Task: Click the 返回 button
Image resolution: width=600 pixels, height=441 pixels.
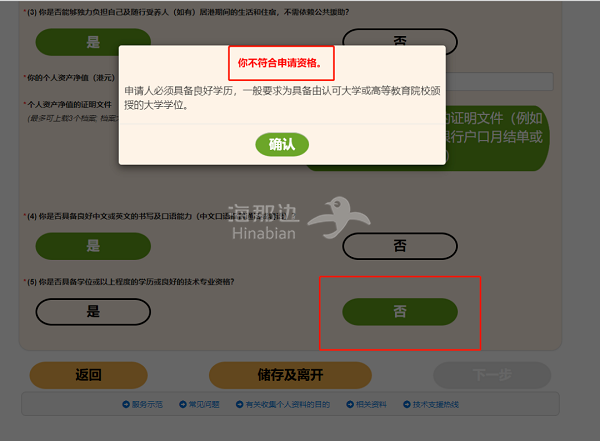Action: (x=88, y=375)
